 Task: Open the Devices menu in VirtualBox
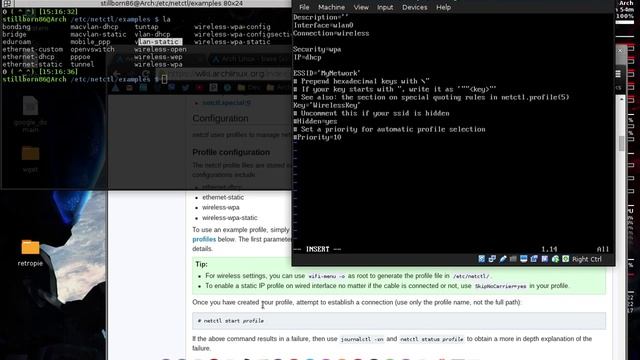[x=415, y=7]
